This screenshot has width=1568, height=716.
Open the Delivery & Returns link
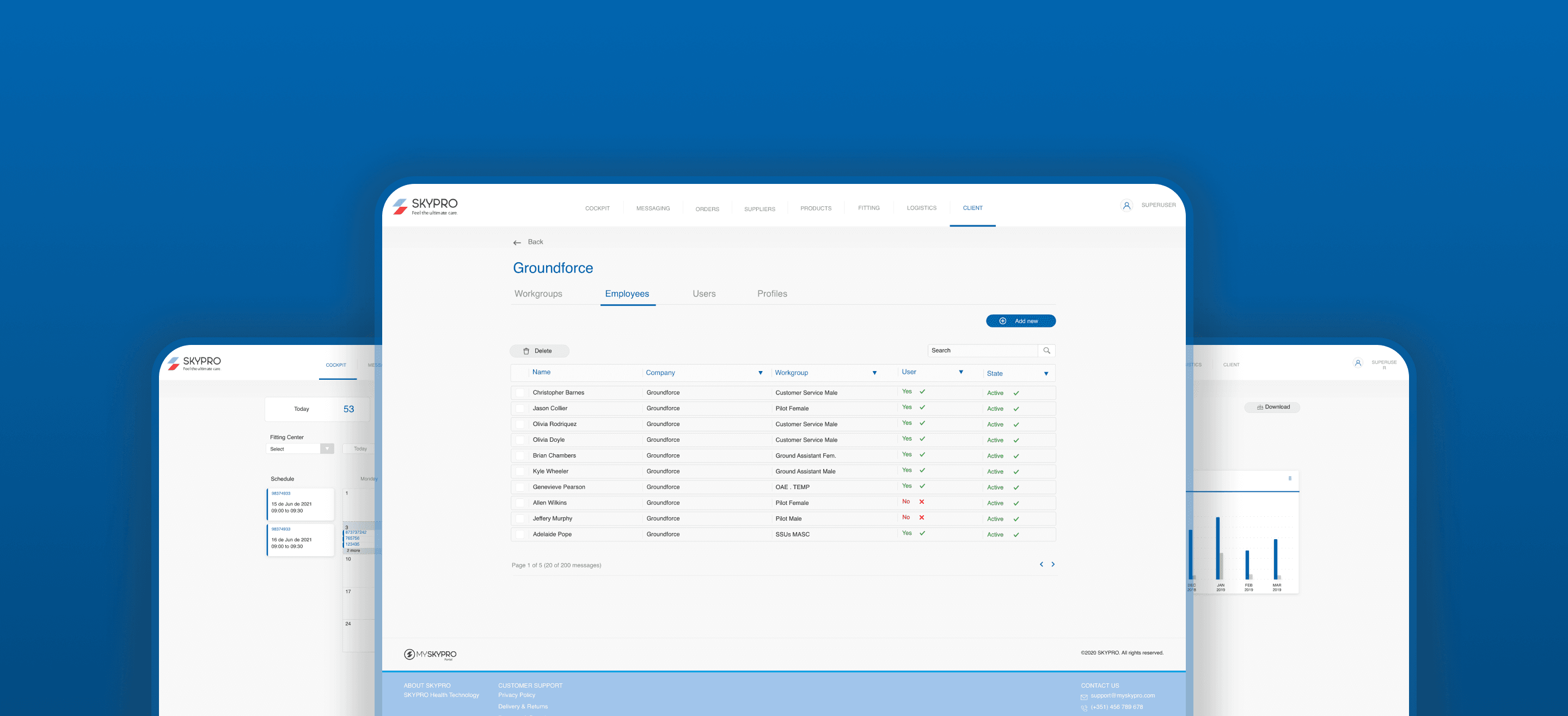[x=522, y=707]
